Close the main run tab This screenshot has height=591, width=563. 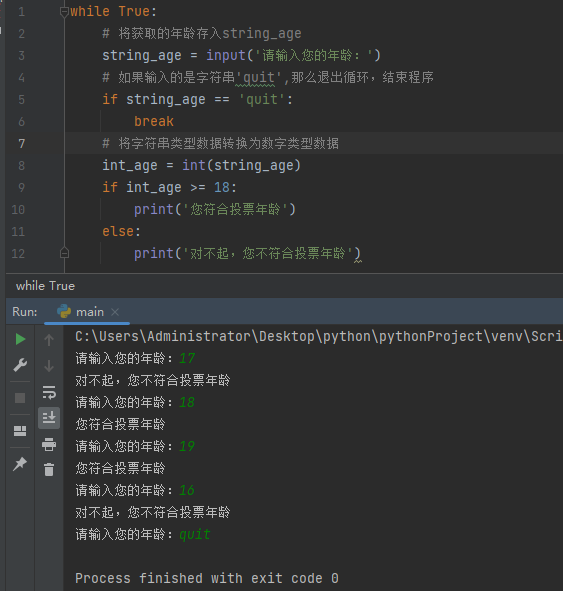[115, 312]
